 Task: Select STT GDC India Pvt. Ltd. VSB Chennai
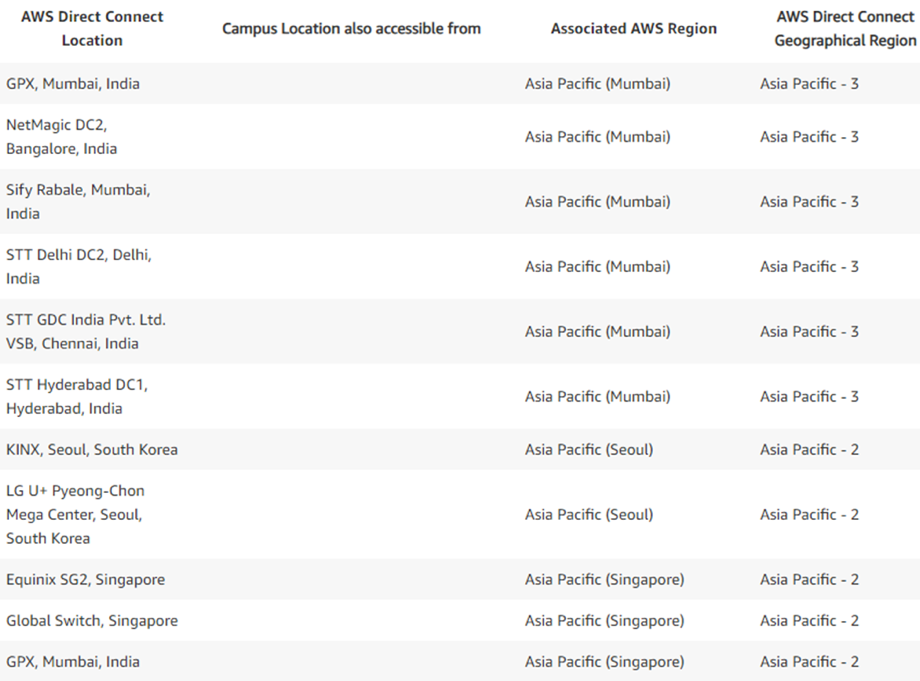click(86, 331)
